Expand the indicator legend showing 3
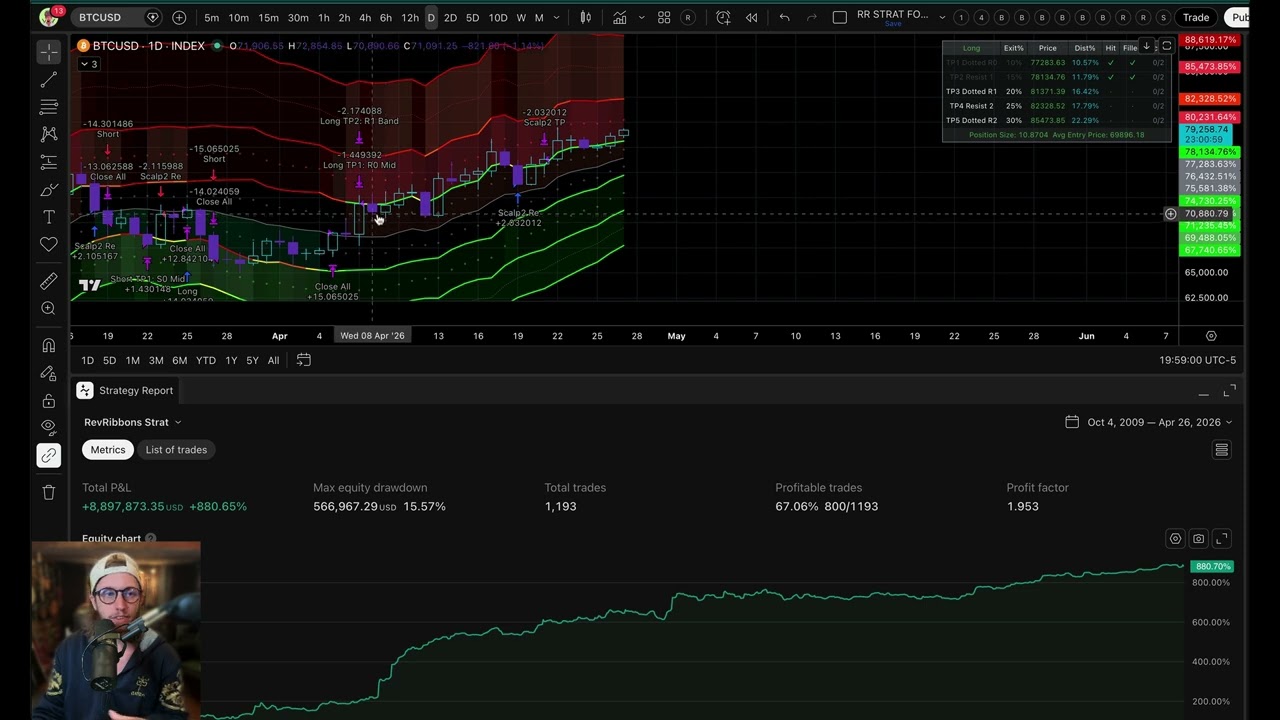 point(89,64)
